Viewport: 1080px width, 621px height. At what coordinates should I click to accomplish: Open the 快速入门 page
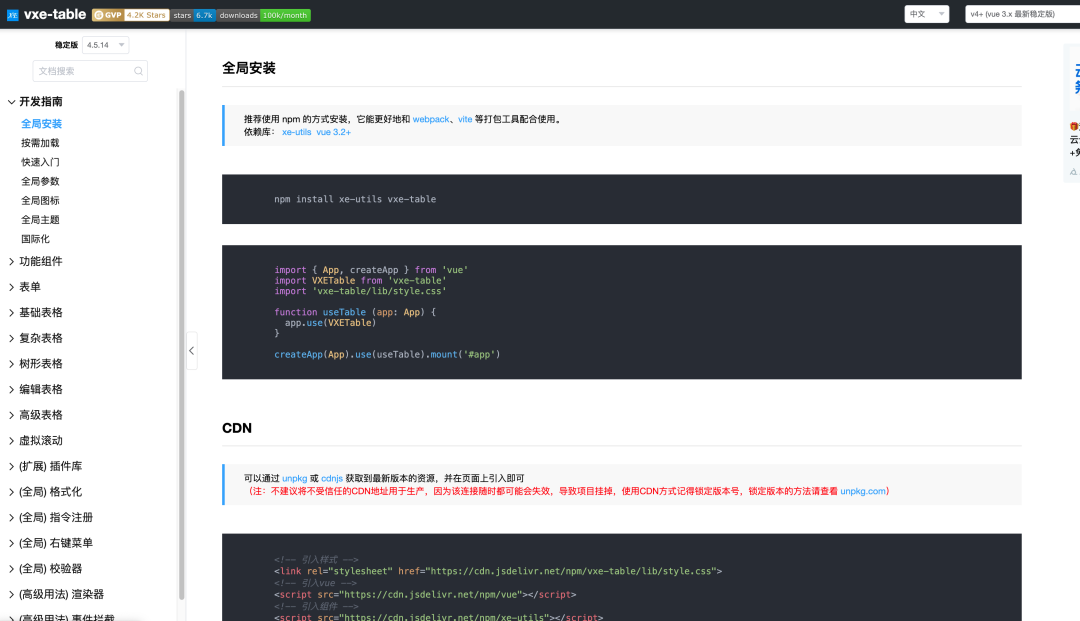click(x=40, y=162)
